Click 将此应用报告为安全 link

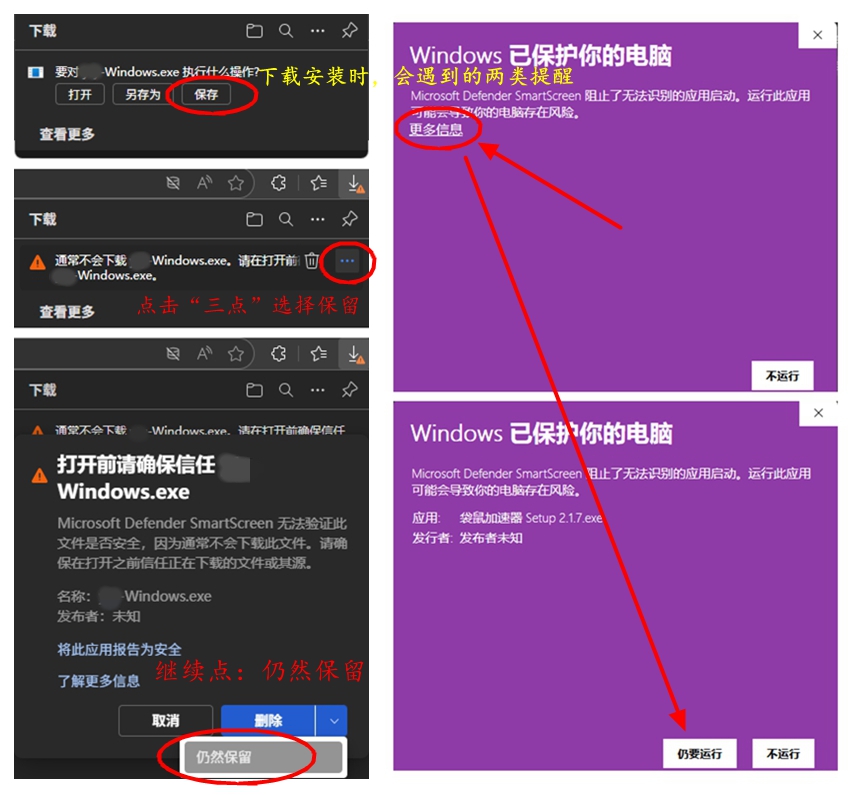pos(119,649)
